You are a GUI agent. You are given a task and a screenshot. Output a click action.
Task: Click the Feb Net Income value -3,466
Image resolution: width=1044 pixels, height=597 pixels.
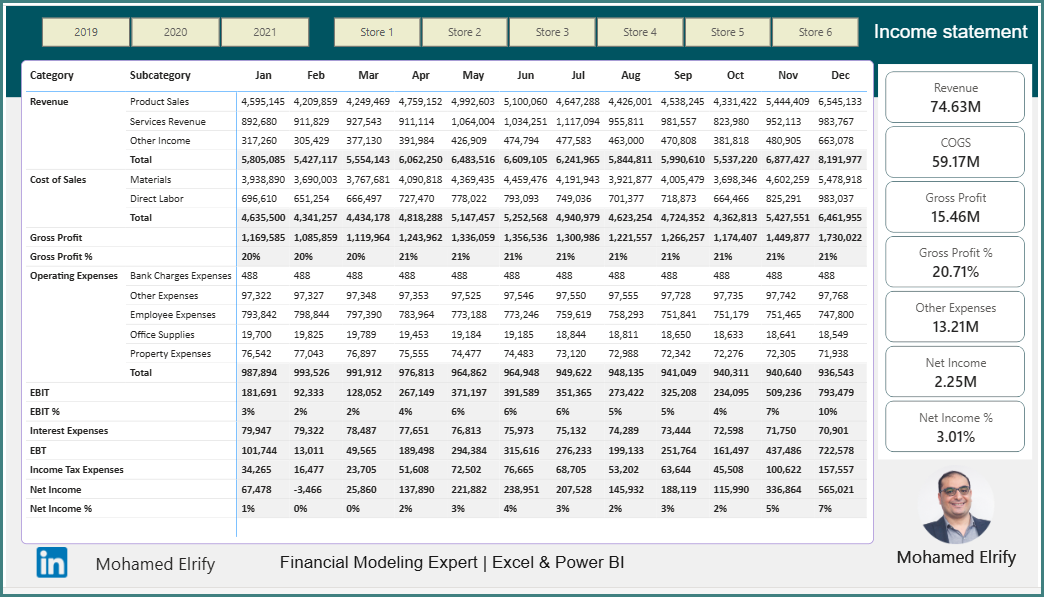pos(308,489)
